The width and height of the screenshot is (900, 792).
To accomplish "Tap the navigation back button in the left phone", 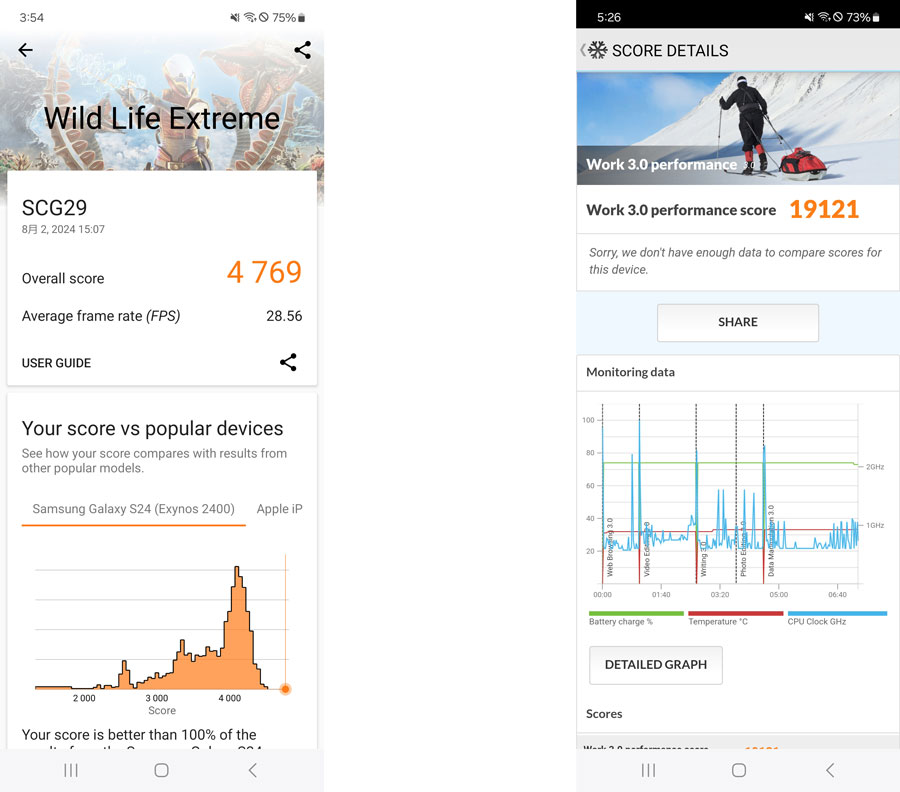I will point(253,770).
